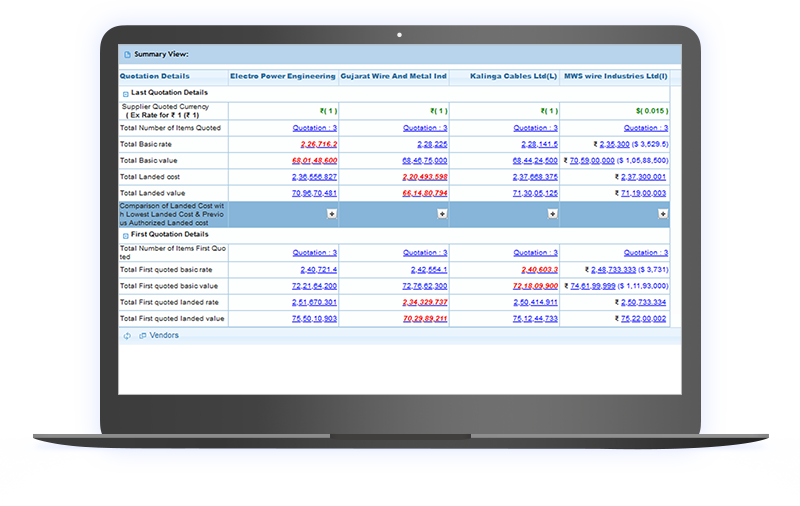
Task: Select the Gujarat Wire And Metal Ind header
Action: [393, 76]
